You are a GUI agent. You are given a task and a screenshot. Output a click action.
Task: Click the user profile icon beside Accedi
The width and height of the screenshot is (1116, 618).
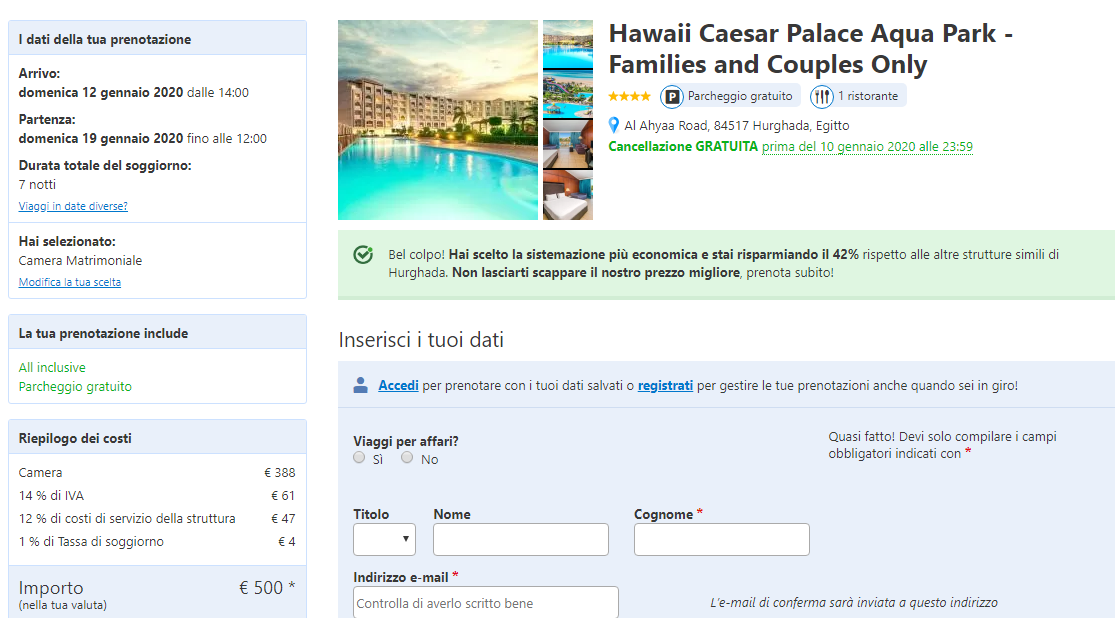click(x=361, y=385)
